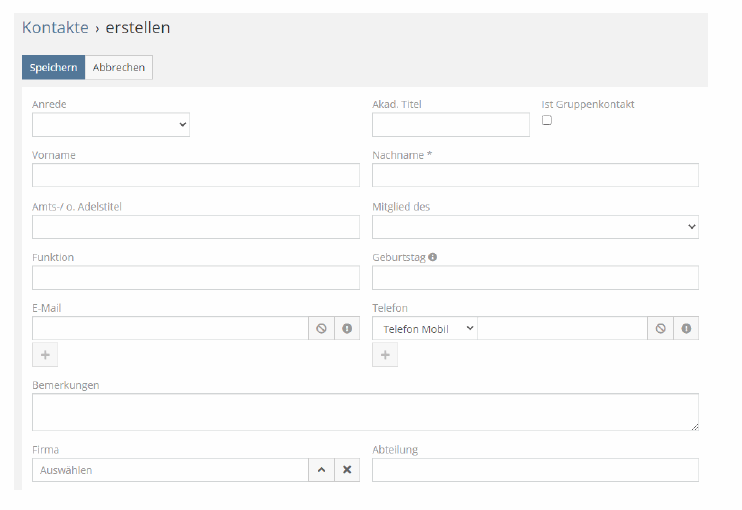Open the Anrede dropdown
Viewport: 742px width, 510px height.
pyautogui.click(x=111, y=125)
